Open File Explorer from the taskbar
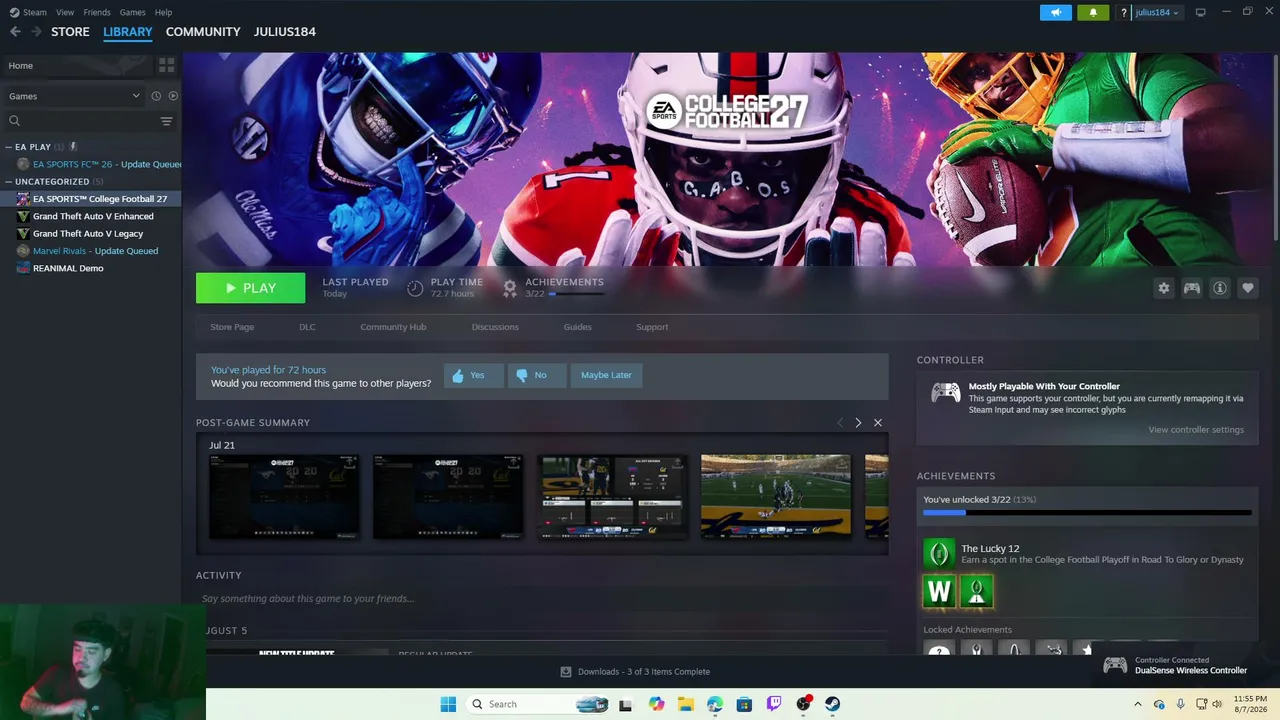The height and width of the screenshot is (720, 1280). pyautogui.click(x=685, y=704)
